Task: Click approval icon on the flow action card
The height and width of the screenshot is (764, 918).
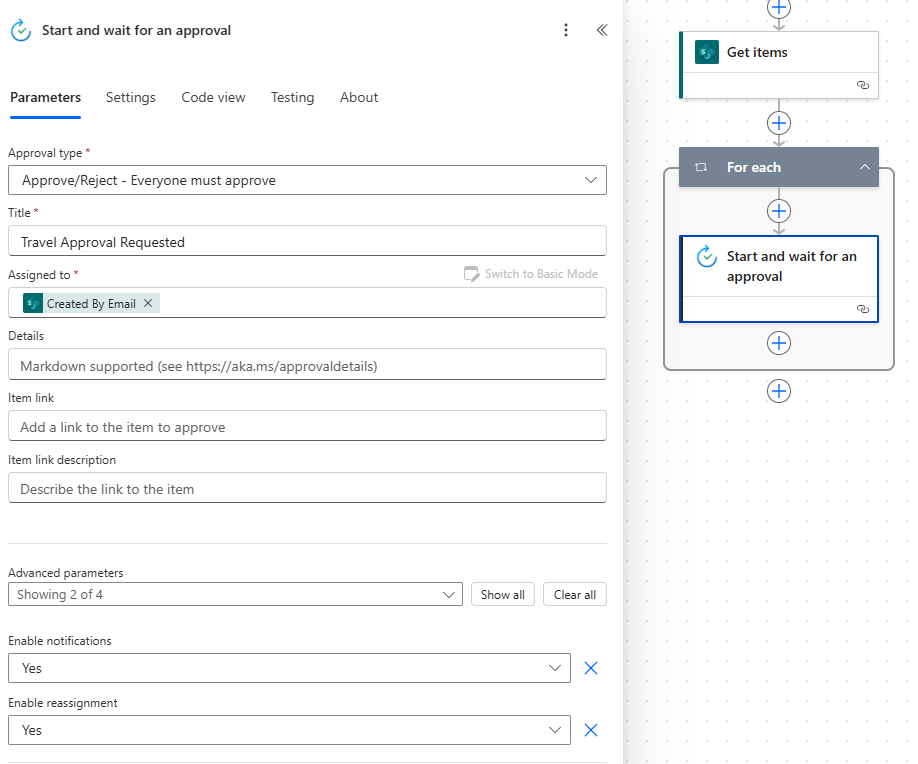Action: (707, 256)
